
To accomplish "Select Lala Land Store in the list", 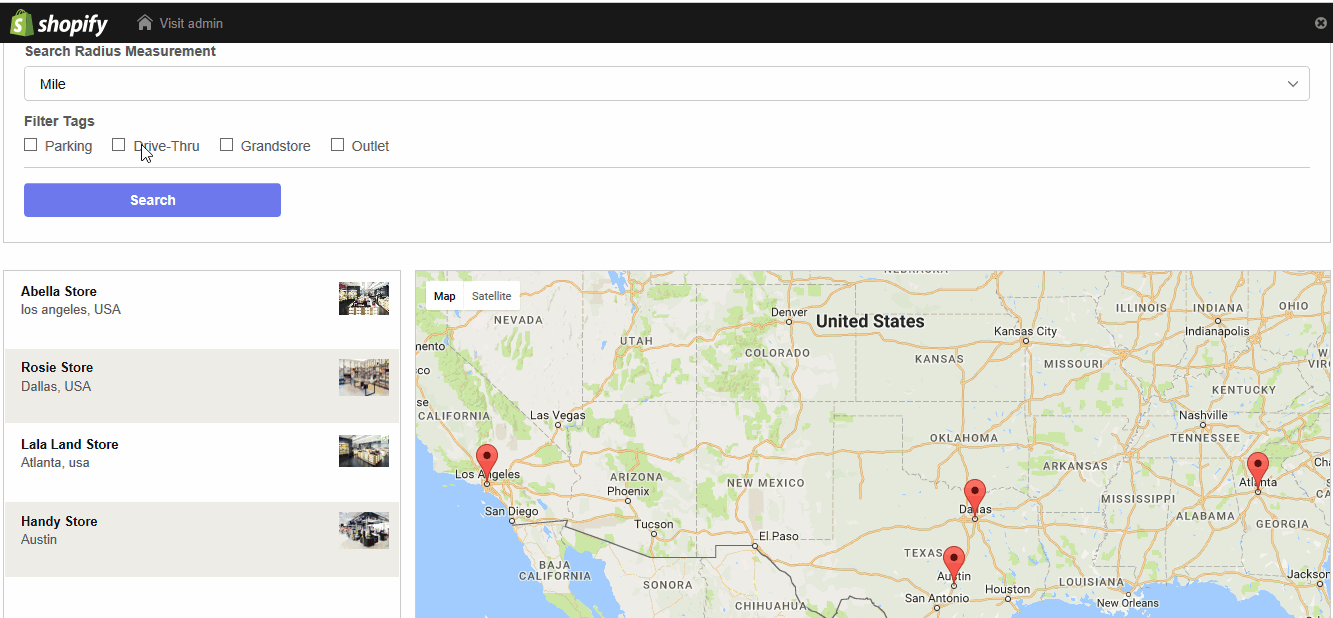I will tap(202, 462).
